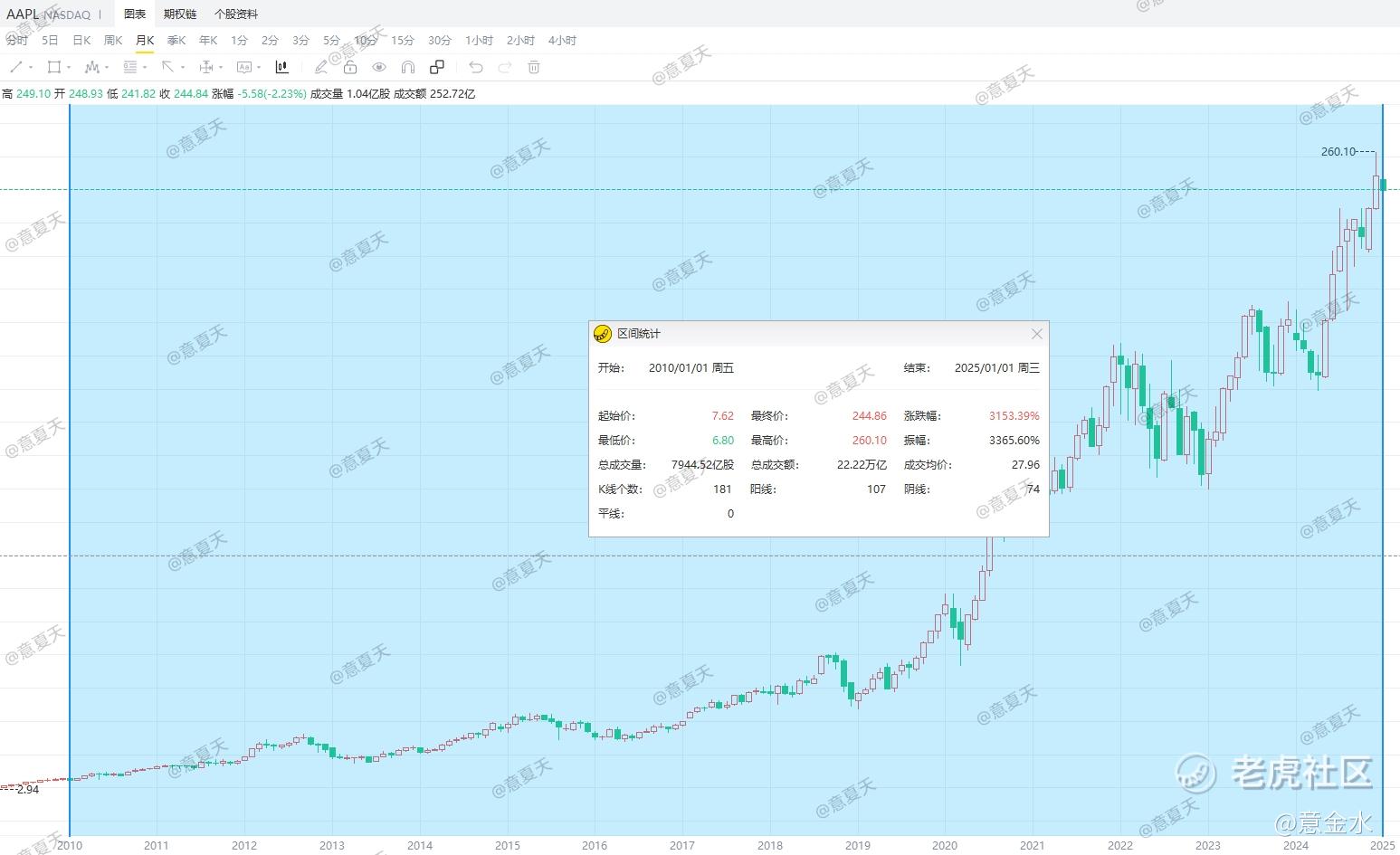Viewport: 1400px width, 855px height.
Task: Close the 区间统计 dialog
Action: (x=1037, y=334)
